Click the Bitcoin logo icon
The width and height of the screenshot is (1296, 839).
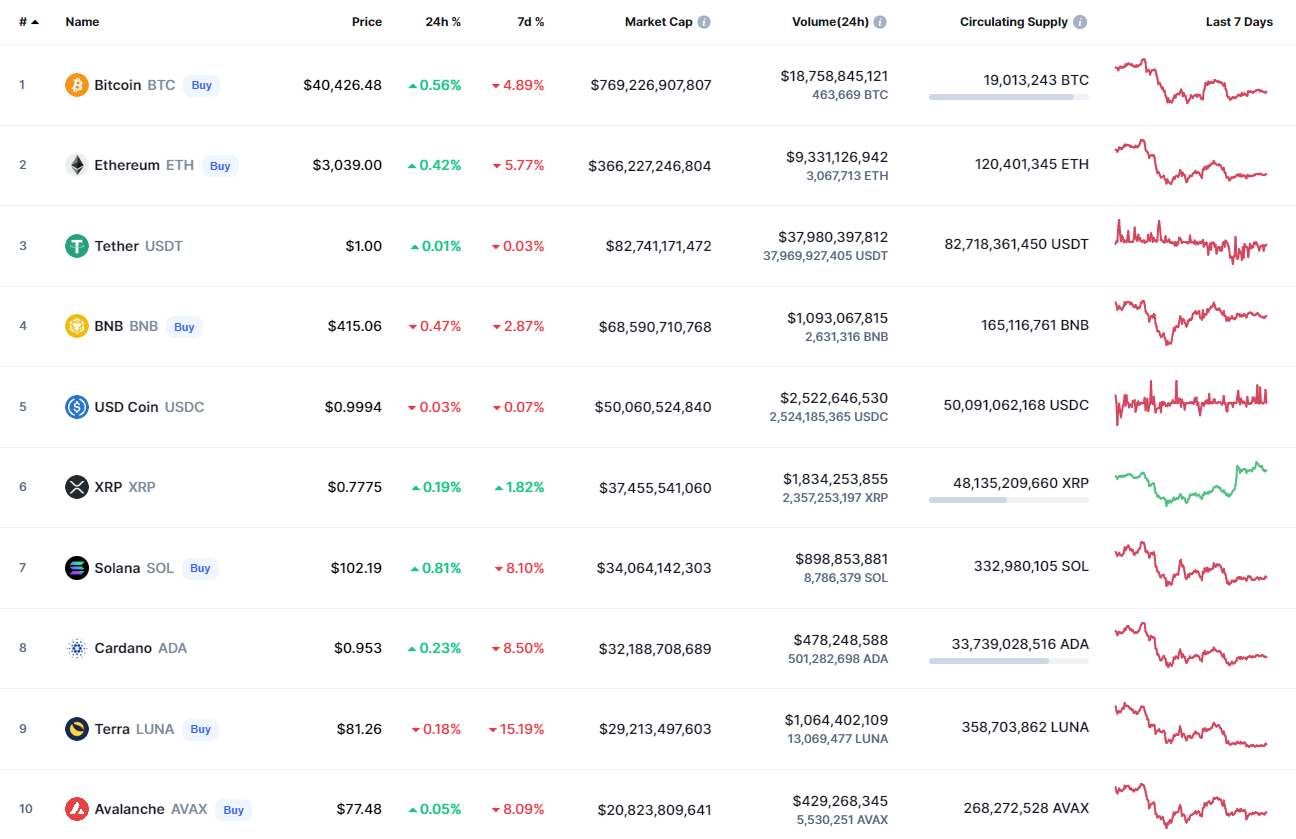77,85
